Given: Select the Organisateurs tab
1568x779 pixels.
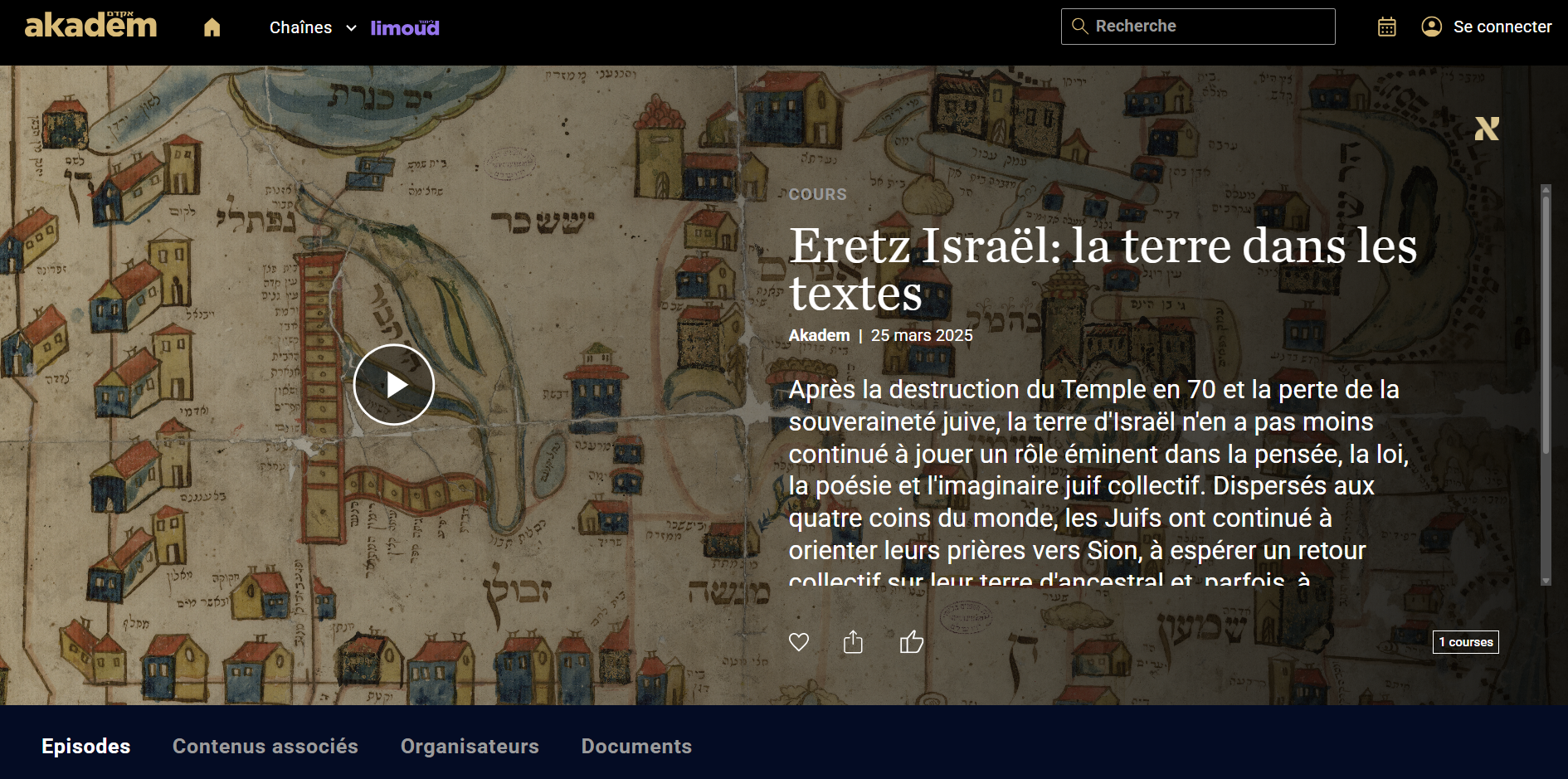Looking at the screenshot, I should tap(470, 747).
